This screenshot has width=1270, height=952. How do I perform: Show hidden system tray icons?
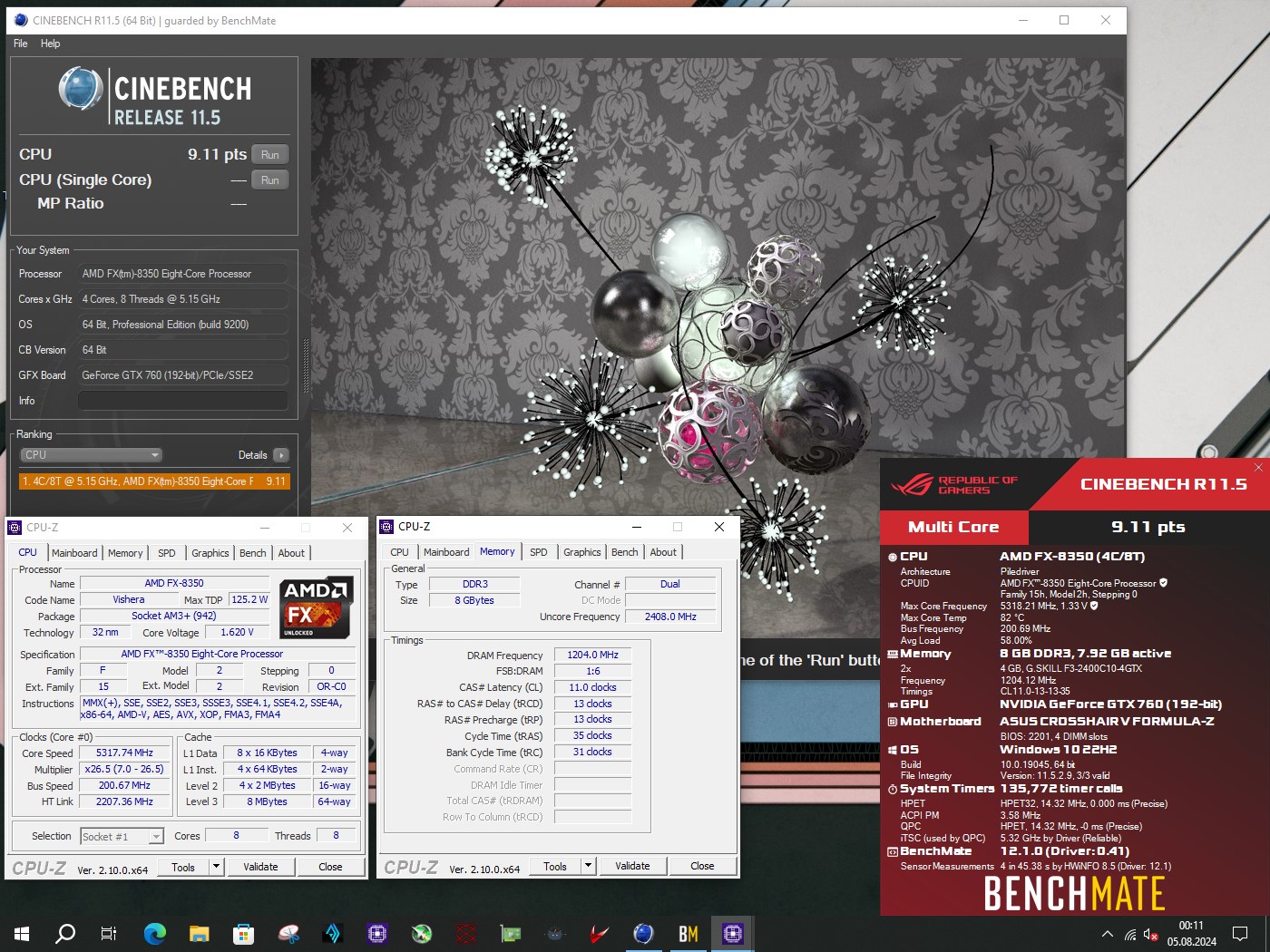1107,934
